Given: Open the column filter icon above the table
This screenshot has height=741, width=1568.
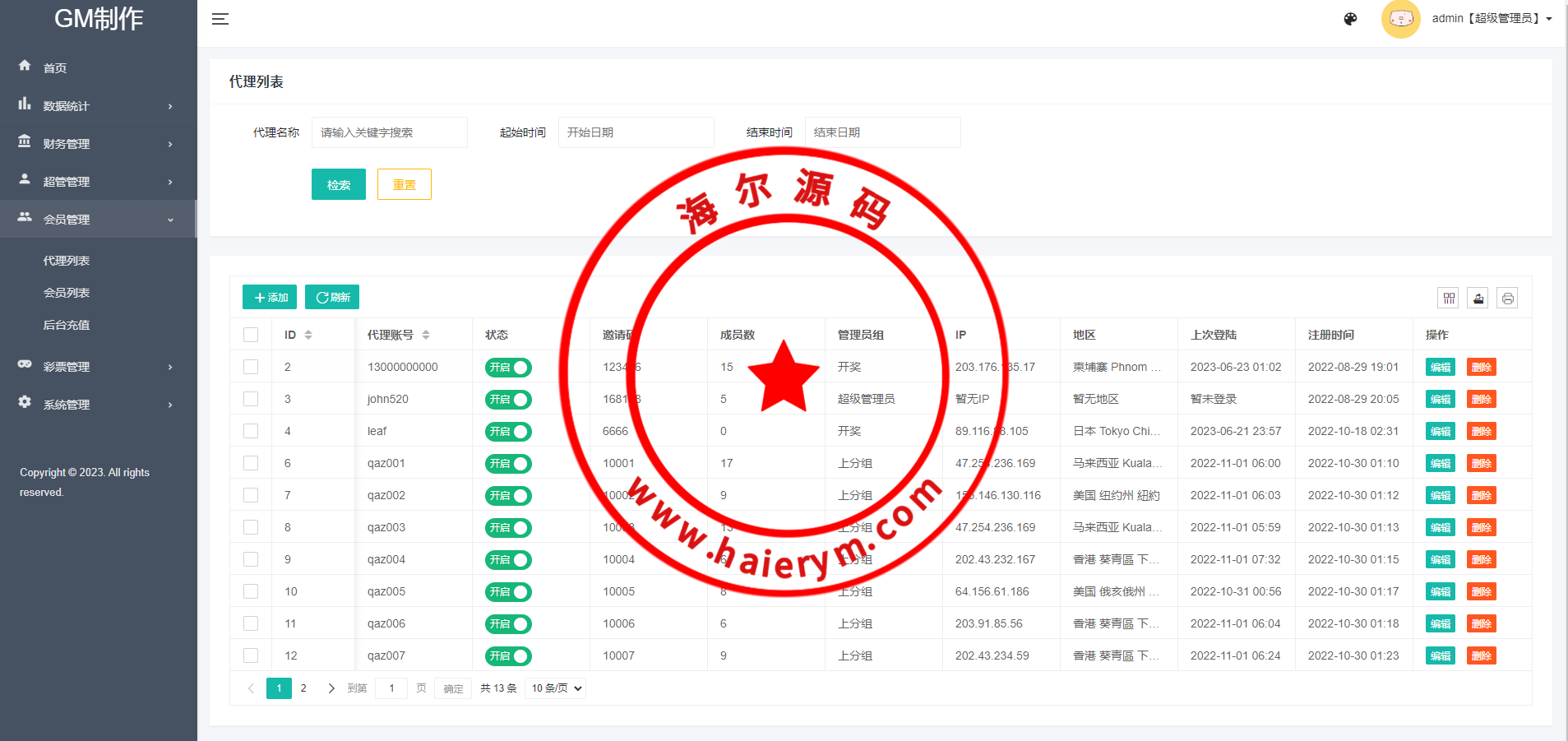Looking at the screenshot, I should [1449, 299].
